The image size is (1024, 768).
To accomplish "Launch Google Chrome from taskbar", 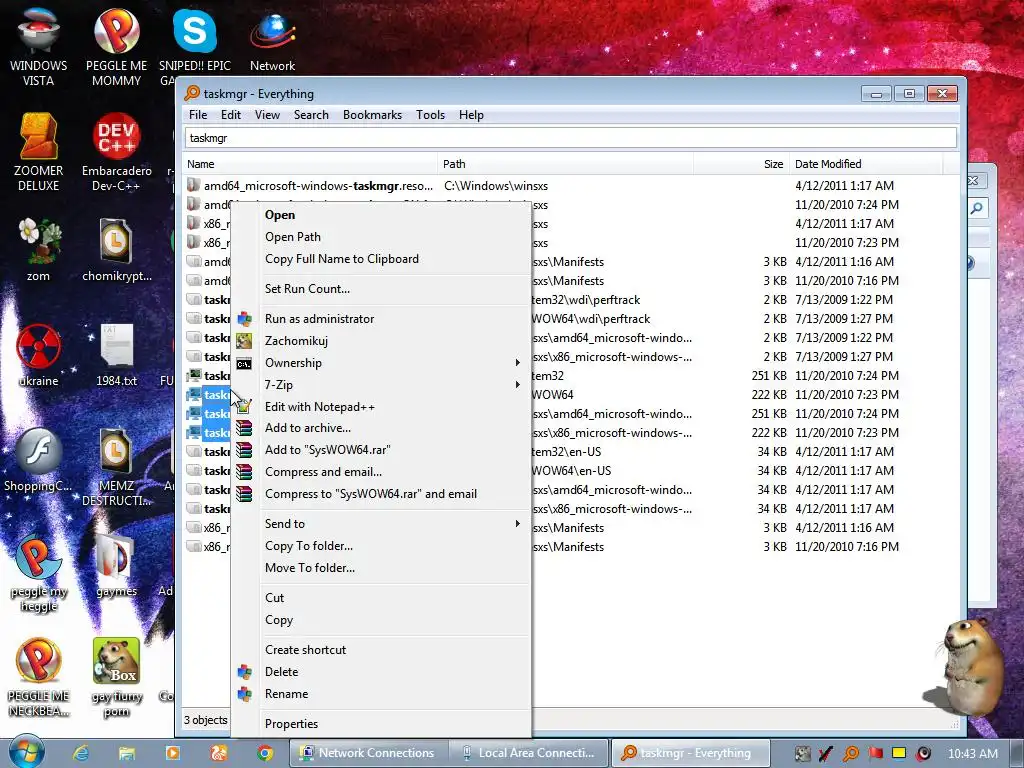I will click(x=264, y=753).
